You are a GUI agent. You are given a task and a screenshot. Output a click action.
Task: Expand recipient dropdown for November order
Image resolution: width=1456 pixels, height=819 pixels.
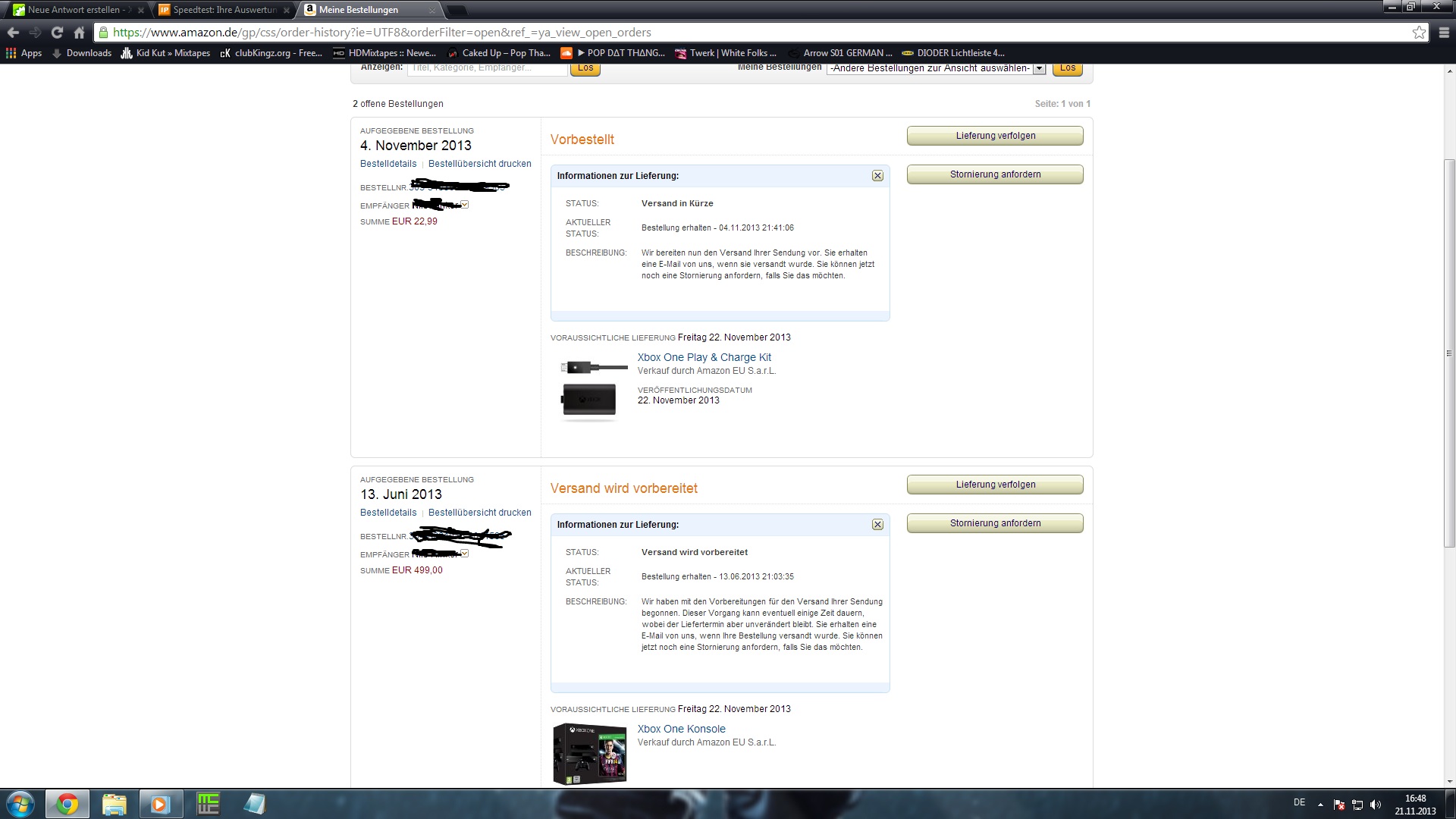click(x=465, y=205)
